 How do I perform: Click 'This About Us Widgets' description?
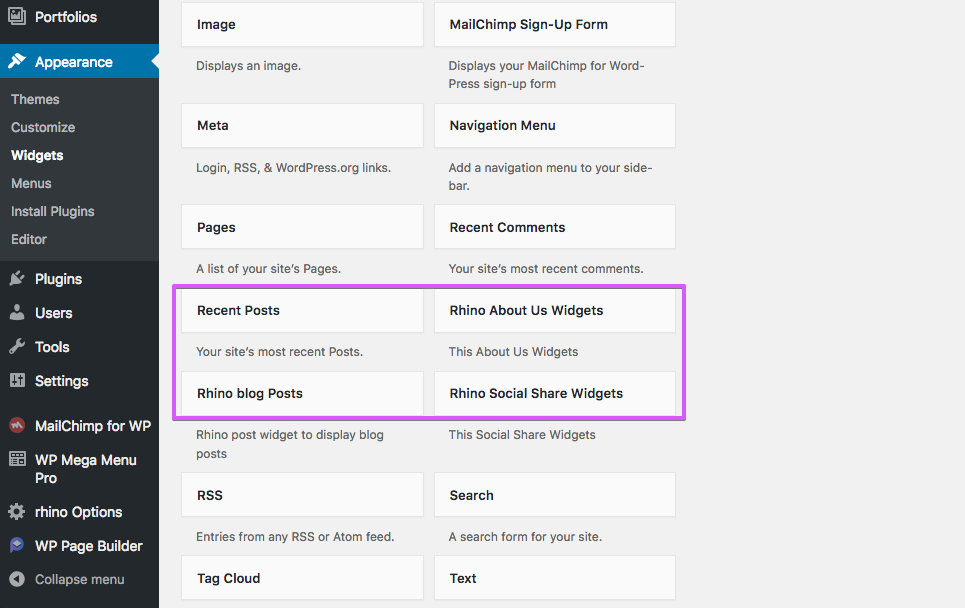pos(513,352)
